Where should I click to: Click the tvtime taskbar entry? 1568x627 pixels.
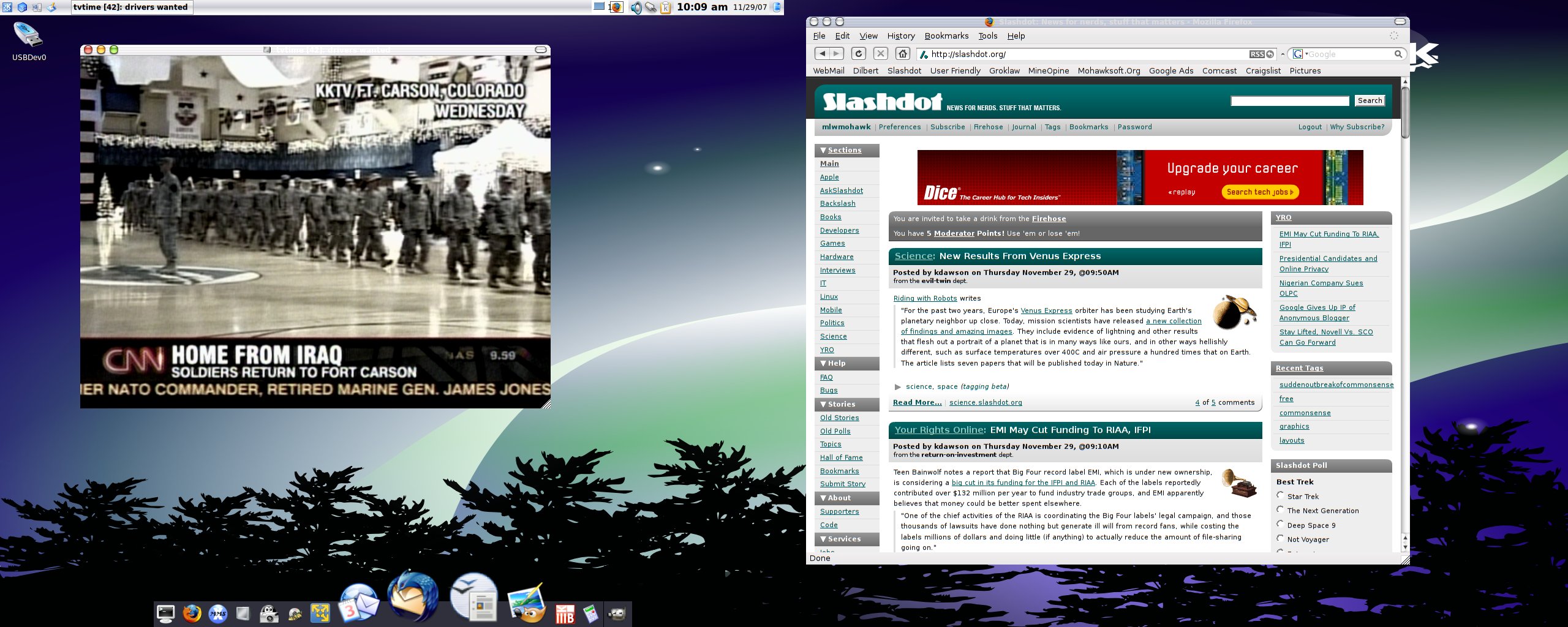click(131, 7)
